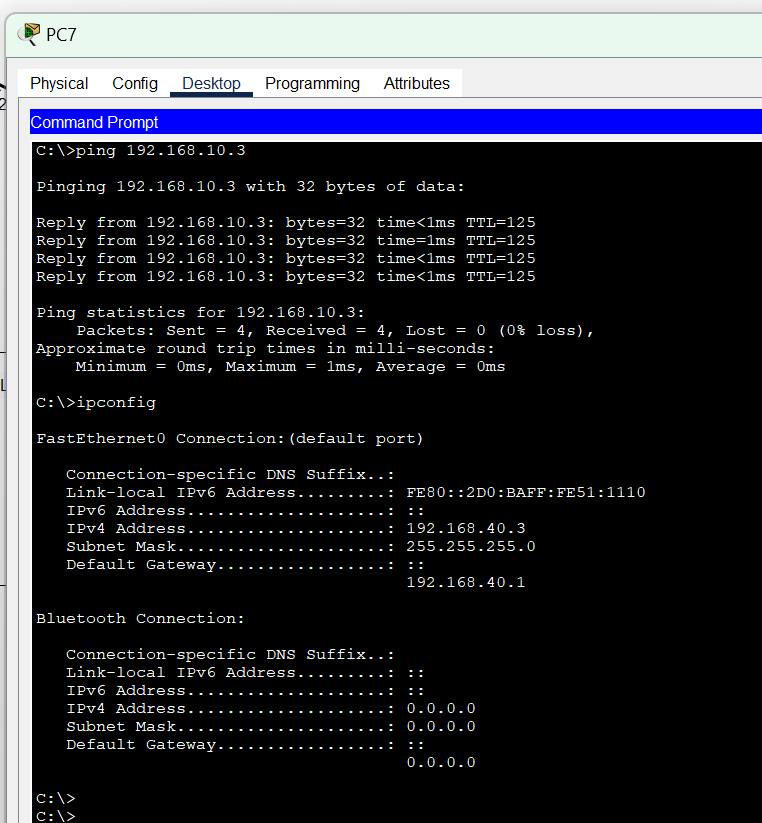The height and width of the screenshot is (823, 762).
Task: Click IPv4 address 192.168.40.3
Action: pyautogui.click(x=466, y=529)
